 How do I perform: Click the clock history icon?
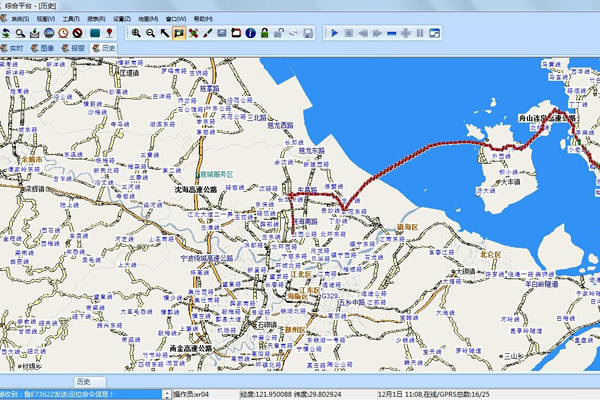click(x=62, y=33)
